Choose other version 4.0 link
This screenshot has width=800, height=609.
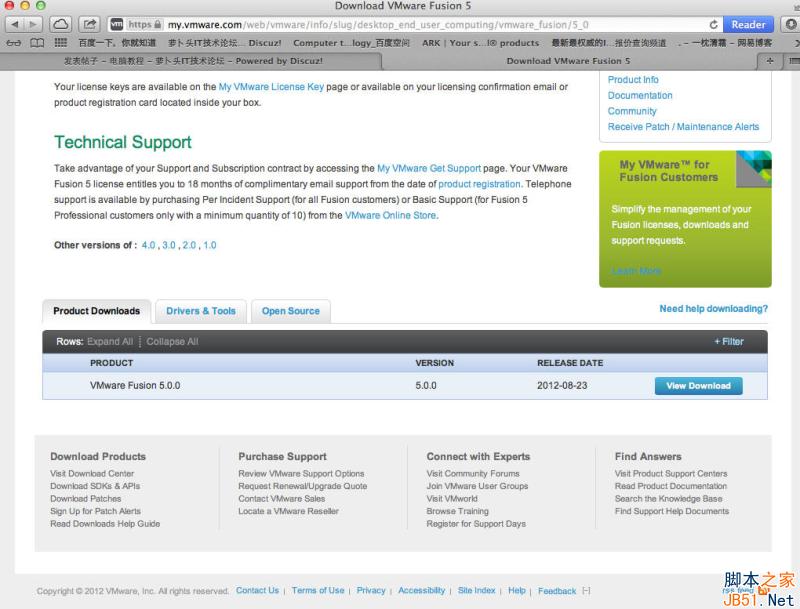(x=148, y=245)
